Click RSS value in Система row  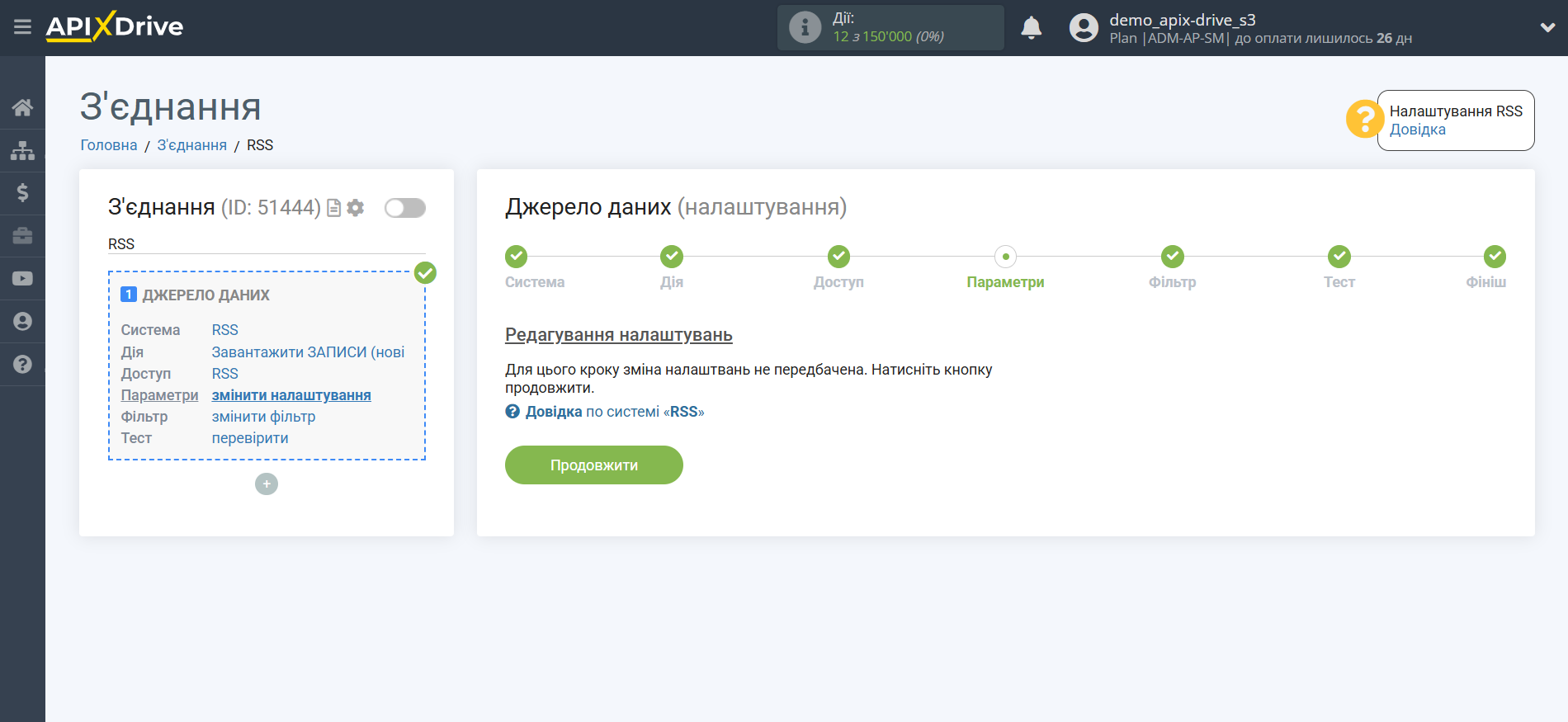pyautogui.click(x=225, y=330)
